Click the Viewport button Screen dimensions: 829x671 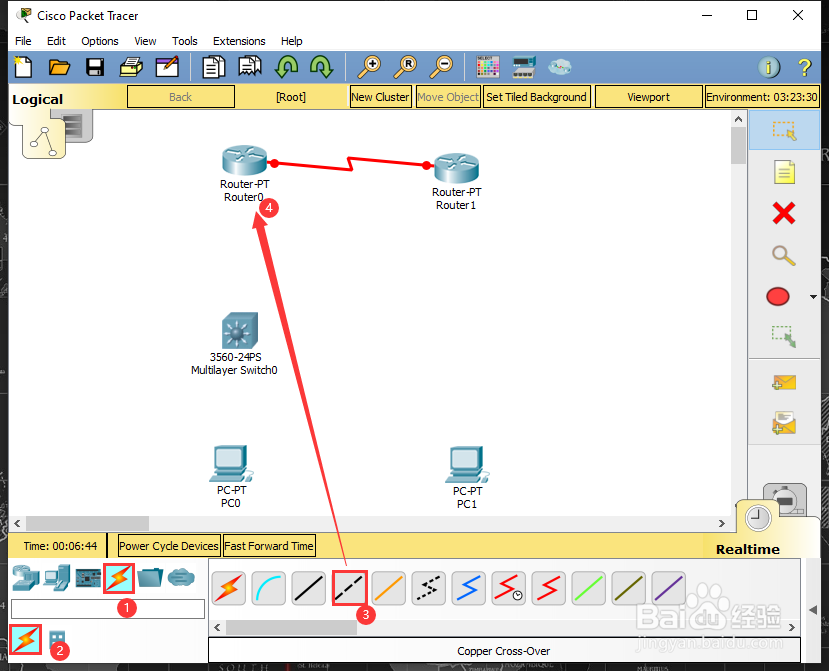pos(648,97)
